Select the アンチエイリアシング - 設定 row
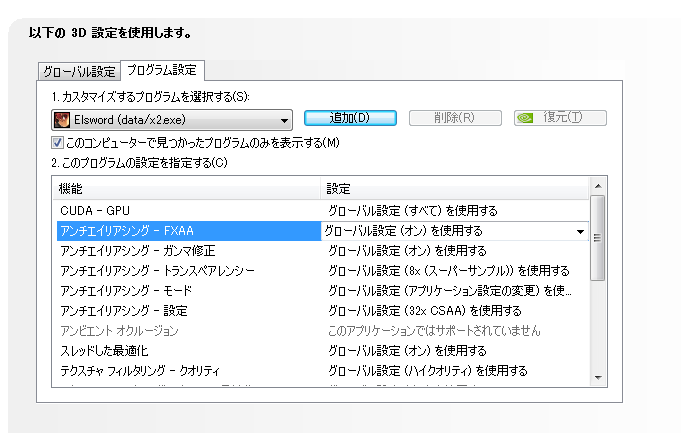 click(321, 311)
